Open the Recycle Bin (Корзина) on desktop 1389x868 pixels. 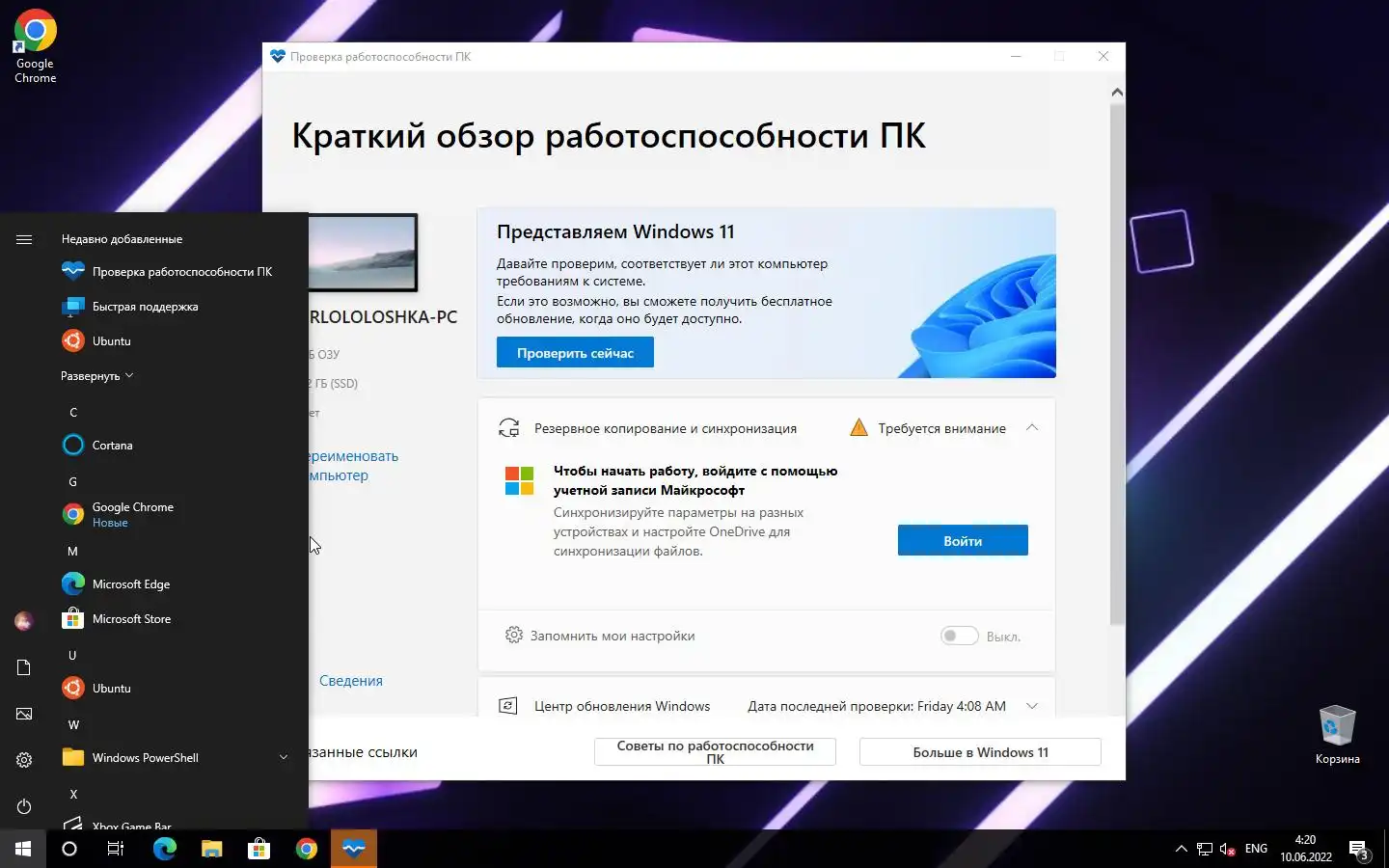[1337, 736]
